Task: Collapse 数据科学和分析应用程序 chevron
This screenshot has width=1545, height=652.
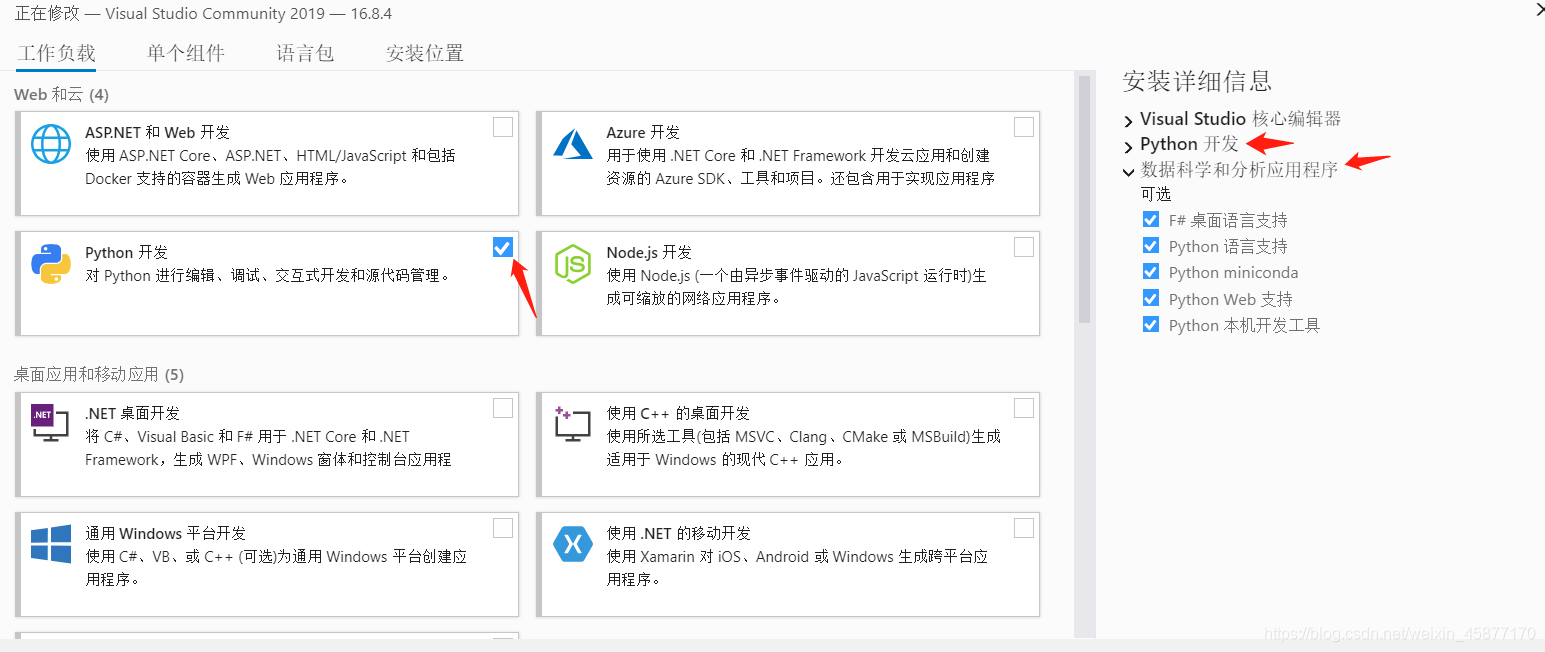Action: (x=1129, y=172)
